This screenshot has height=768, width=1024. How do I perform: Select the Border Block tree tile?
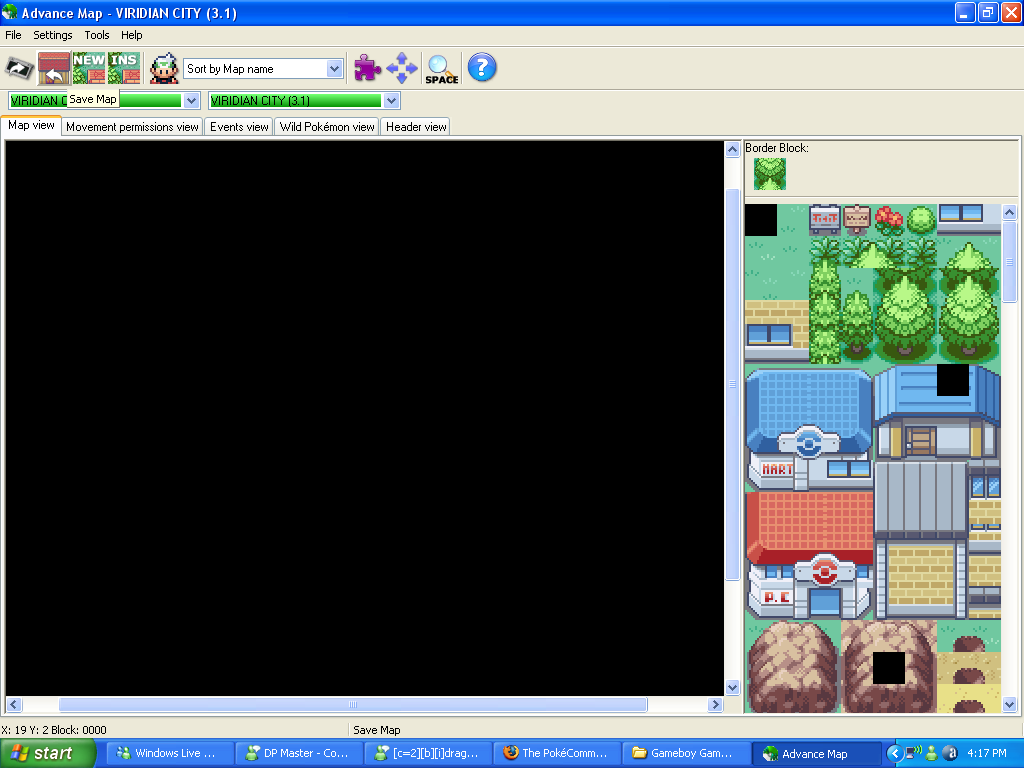(769, 174)
